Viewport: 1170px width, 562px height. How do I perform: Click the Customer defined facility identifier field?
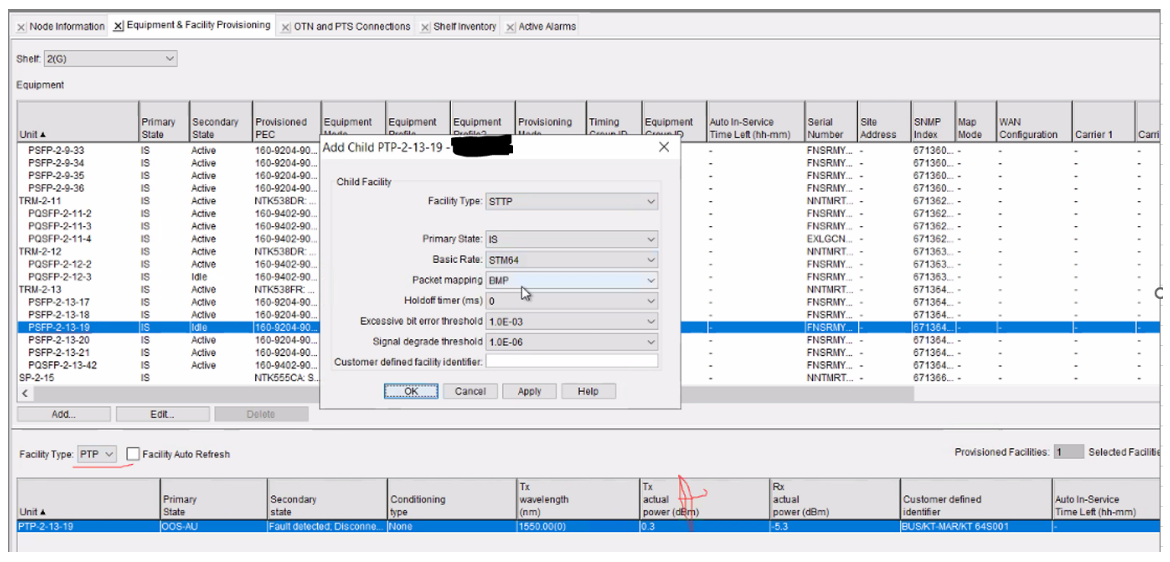point(572,361)
